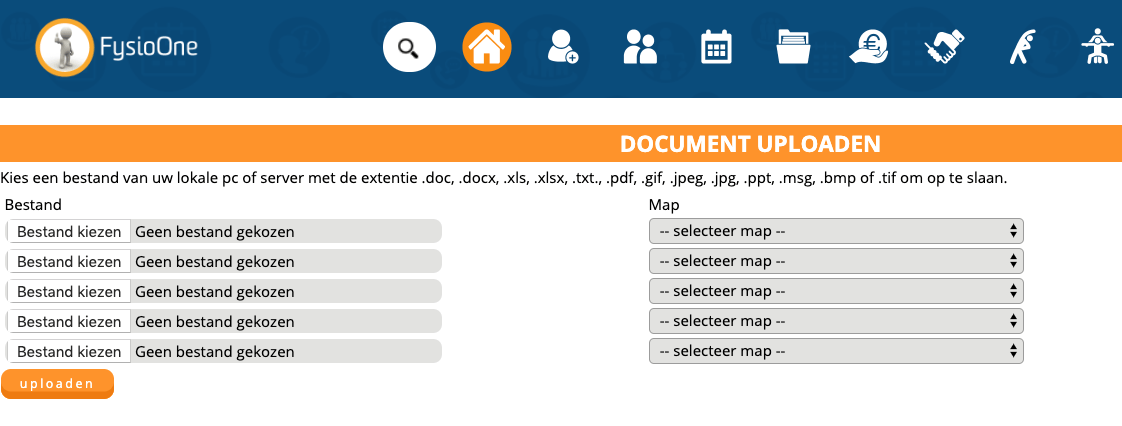This screenshot has width=1122, height=426.
Task: Click the orange 'uploaden' button
Action: pos(57,384)
